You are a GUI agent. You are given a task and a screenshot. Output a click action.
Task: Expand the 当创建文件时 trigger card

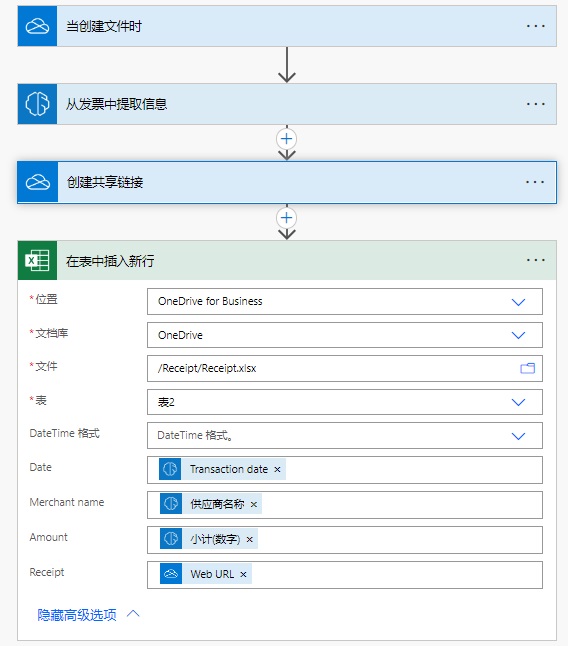click(x=287, y=26)
